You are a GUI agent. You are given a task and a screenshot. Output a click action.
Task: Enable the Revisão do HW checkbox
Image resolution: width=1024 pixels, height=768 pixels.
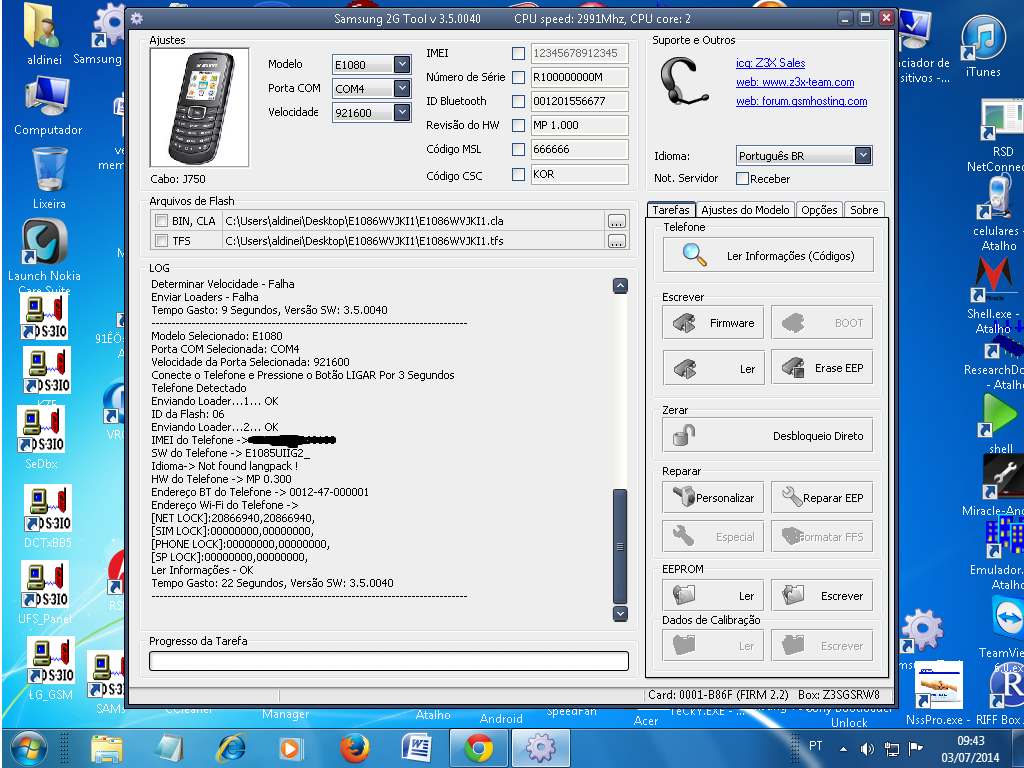point(519,125)
